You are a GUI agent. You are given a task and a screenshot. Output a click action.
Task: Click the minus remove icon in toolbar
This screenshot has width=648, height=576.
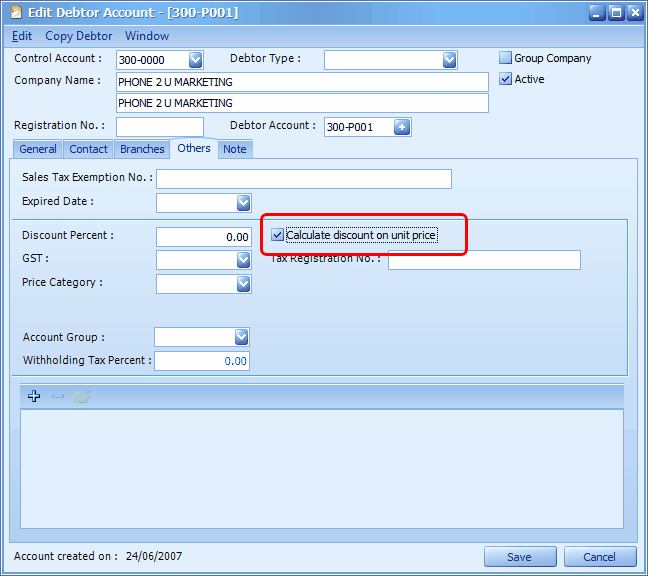coord(58,396)
